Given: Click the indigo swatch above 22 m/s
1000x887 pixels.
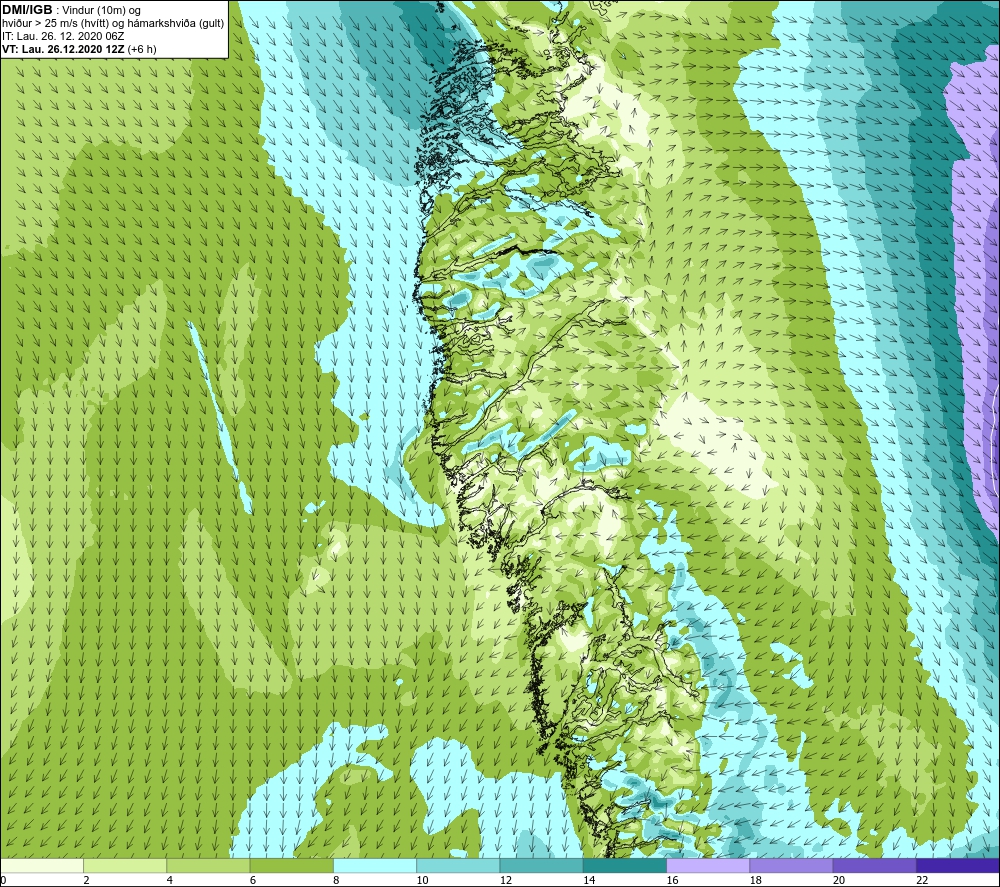Looking at the screenshot, I should [958, 866].
